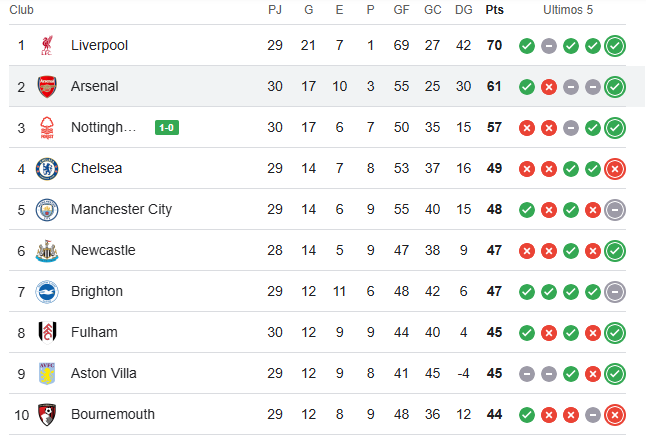The width and height of the screenshot is (646, 437).
Task: Click the Nottingham Forest crest icon
Action: tap(47, 127)
